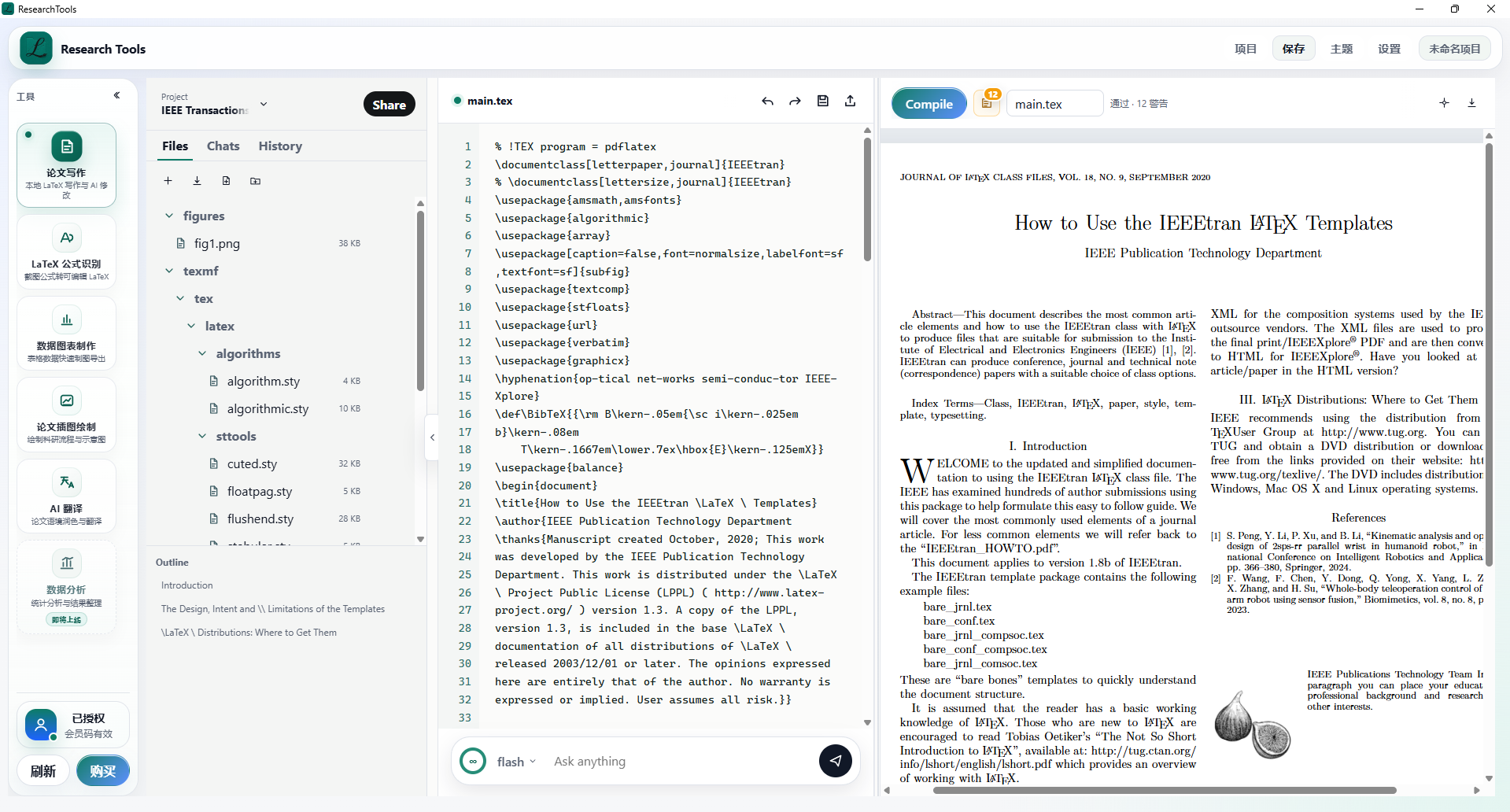Viewport: 1510px width, 812px height.
Task: Redo the edit in main.tex
Action: click(x=795, y=101)
